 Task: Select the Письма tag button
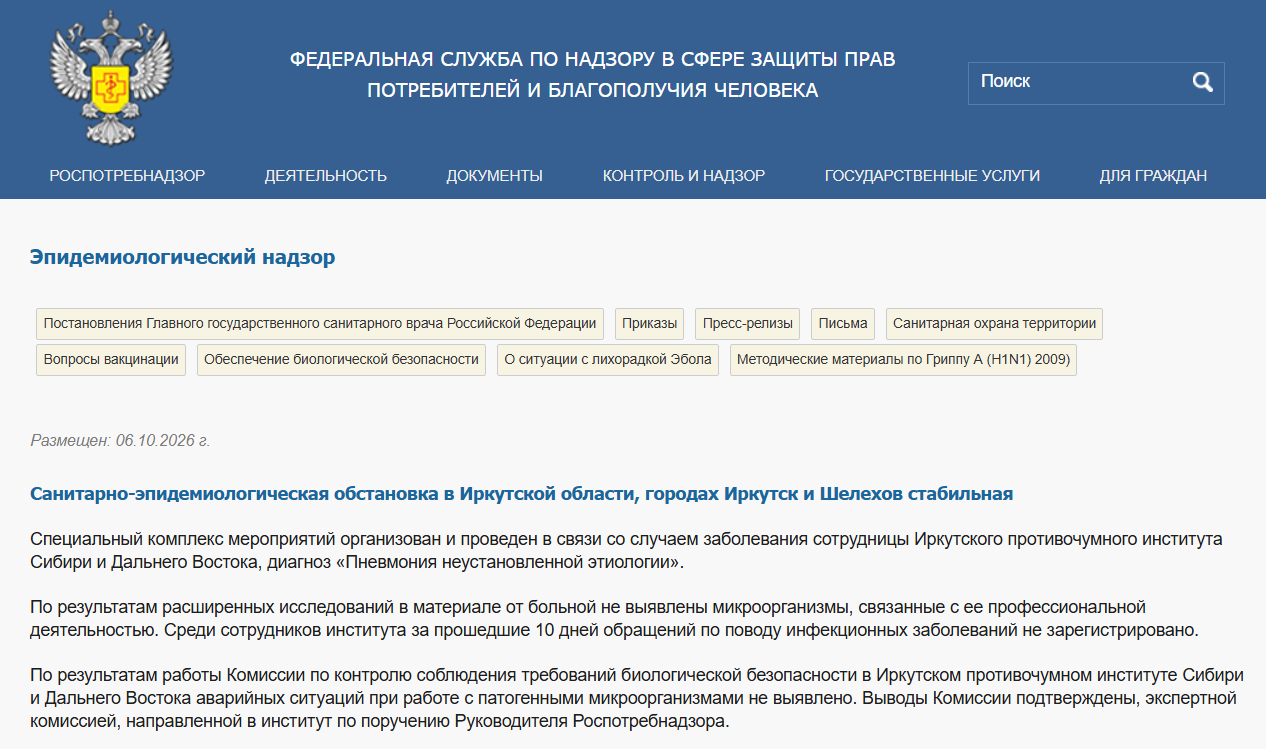pos(843,324)
